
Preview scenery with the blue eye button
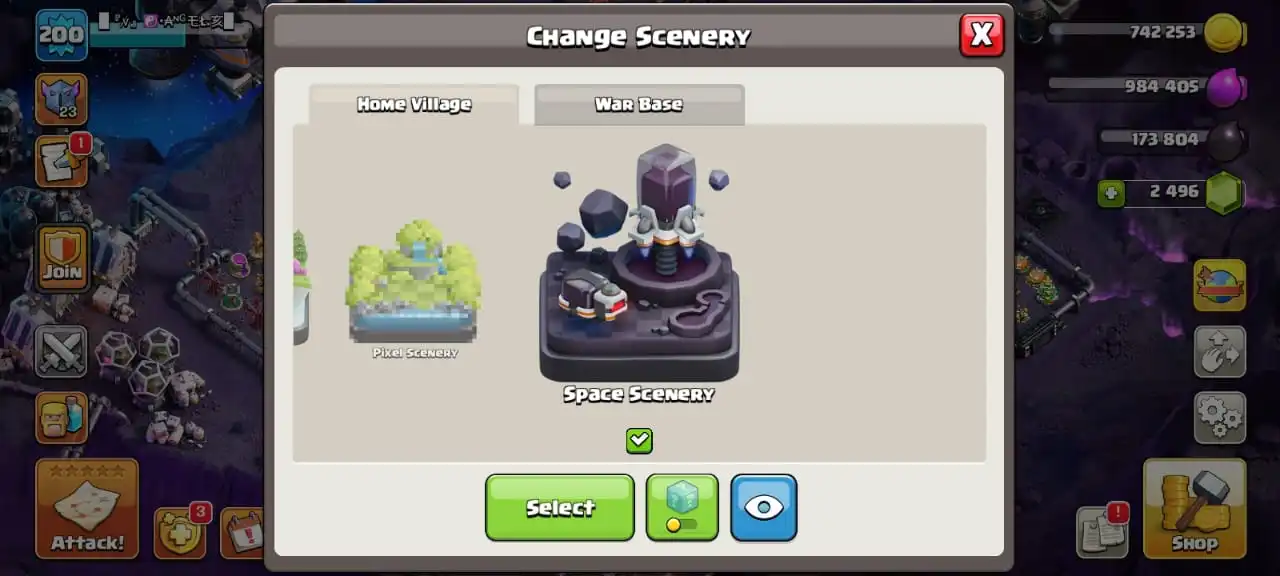click(764, 507)
